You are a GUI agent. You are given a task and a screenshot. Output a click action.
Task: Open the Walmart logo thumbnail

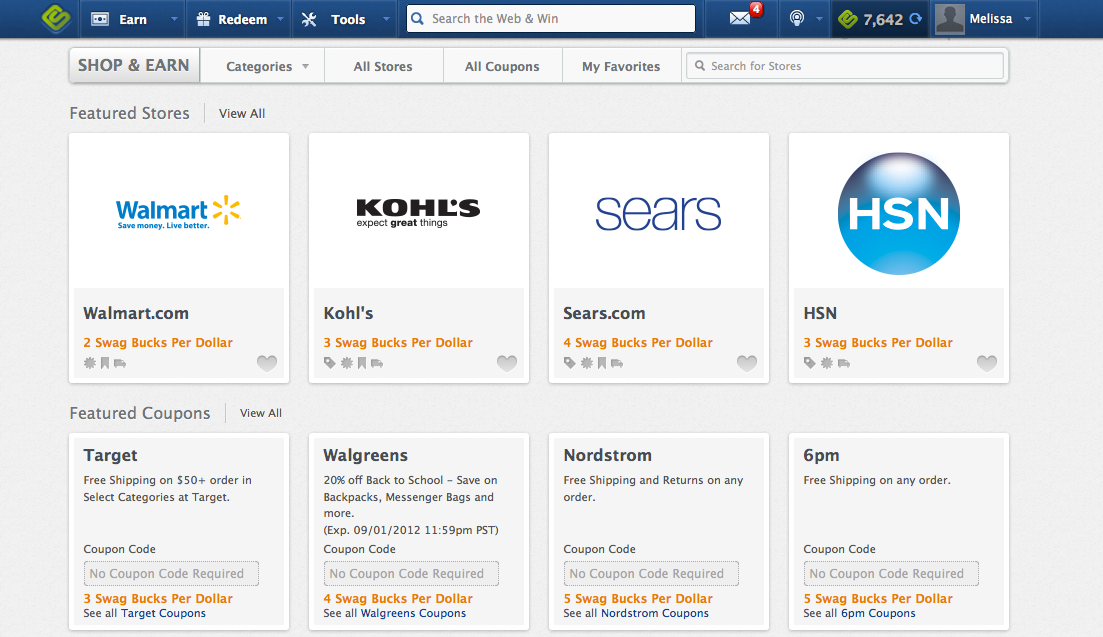(x=179, y=212)
